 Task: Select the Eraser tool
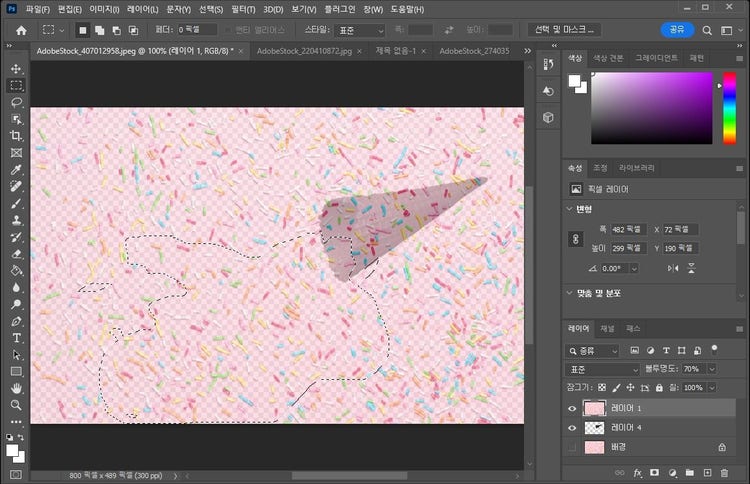16,253
